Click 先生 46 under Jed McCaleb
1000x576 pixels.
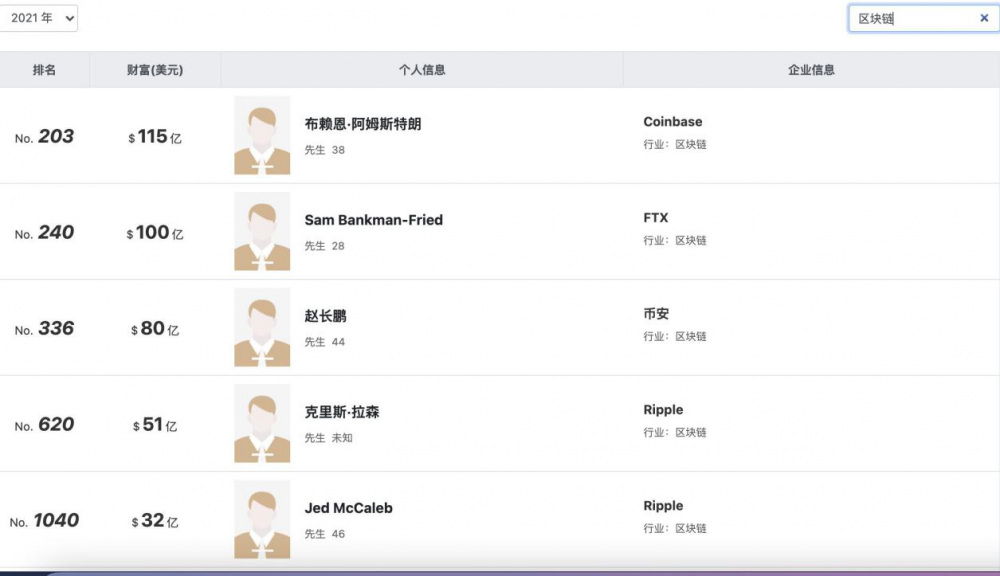tap(325, 534)
